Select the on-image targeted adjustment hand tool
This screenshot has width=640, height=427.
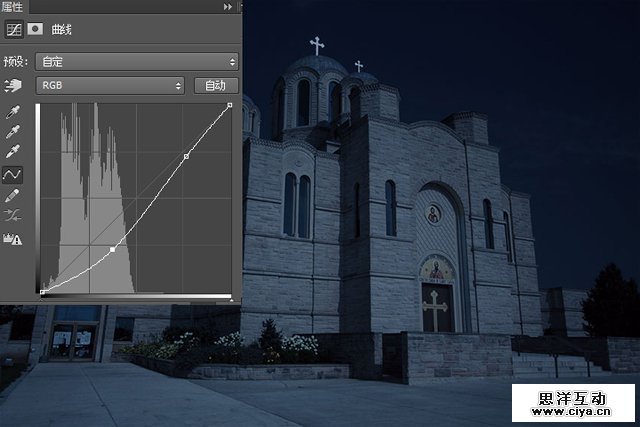14,85
